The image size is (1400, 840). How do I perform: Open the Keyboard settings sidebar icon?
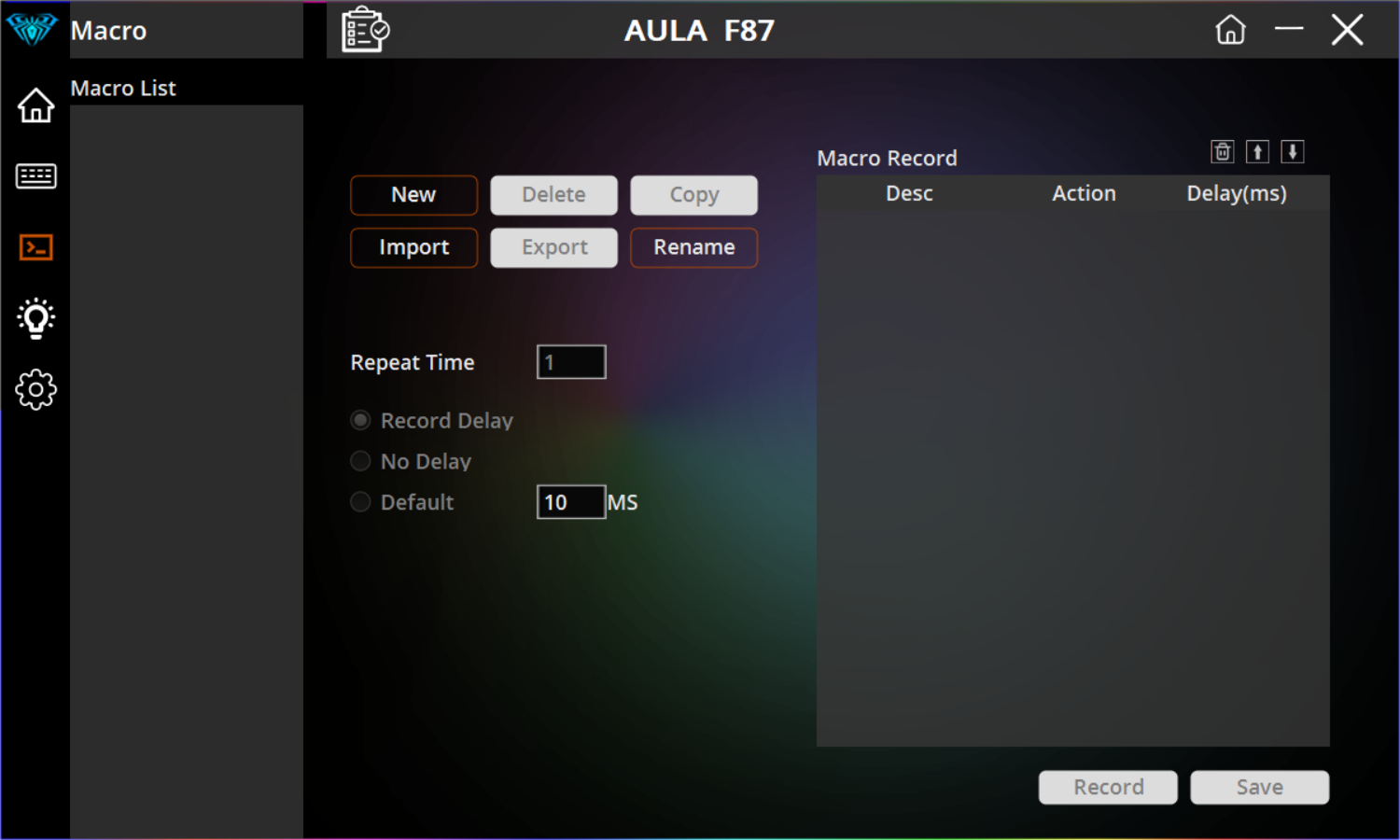[x=35, y=176]
